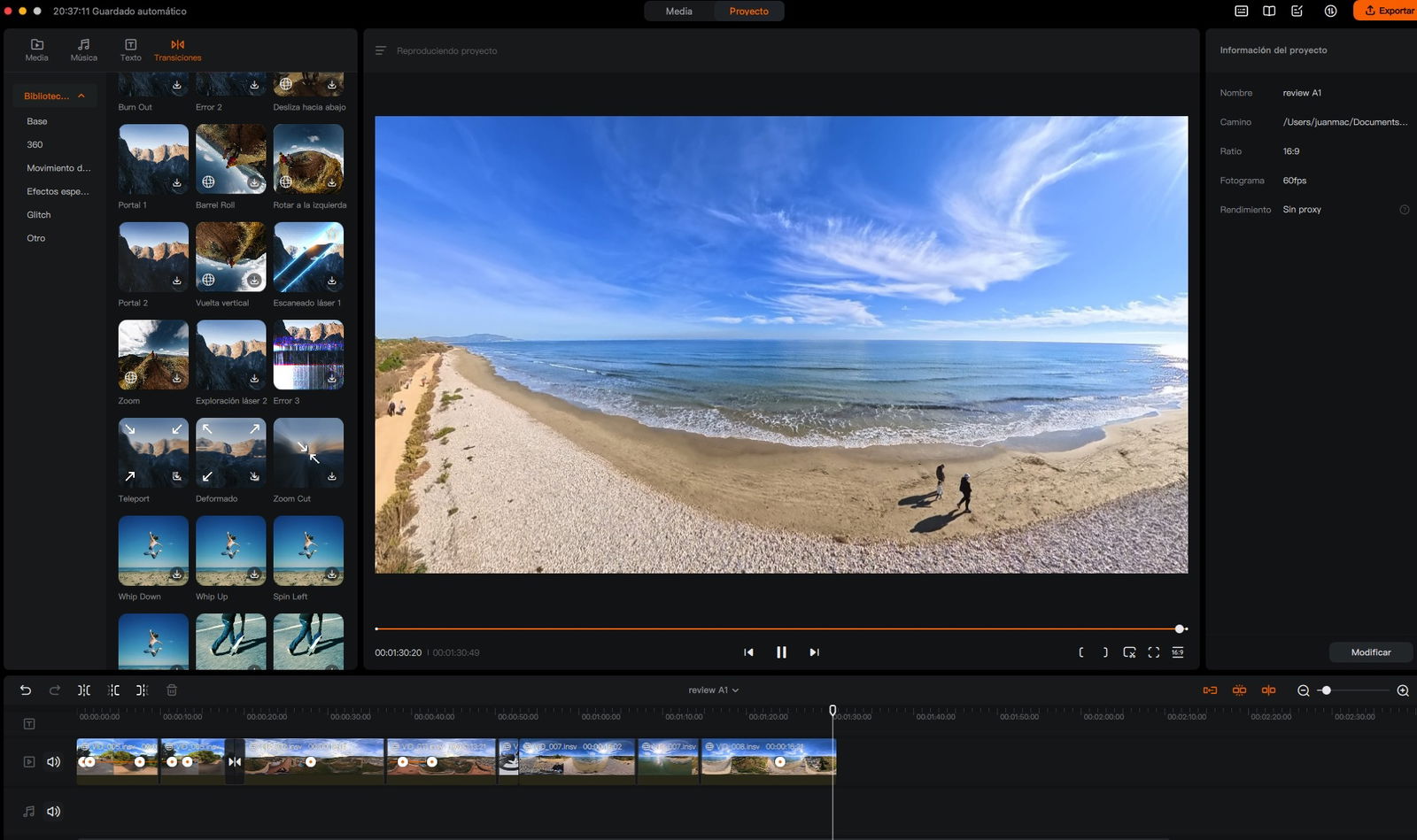Open the Música panel tab
The height and width of the screenshot is (840, 1417).
click(84, 50)
